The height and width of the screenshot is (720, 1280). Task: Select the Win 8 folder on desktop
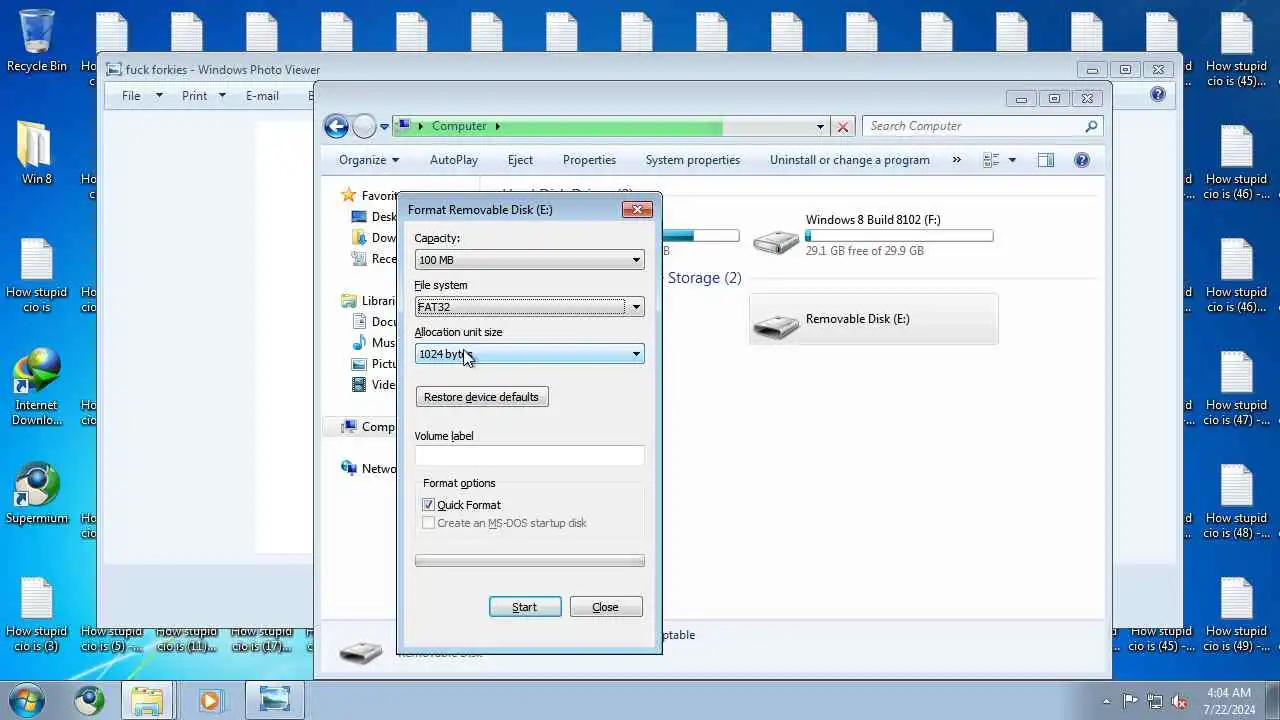pyautogui.click(x=37, y=153)
